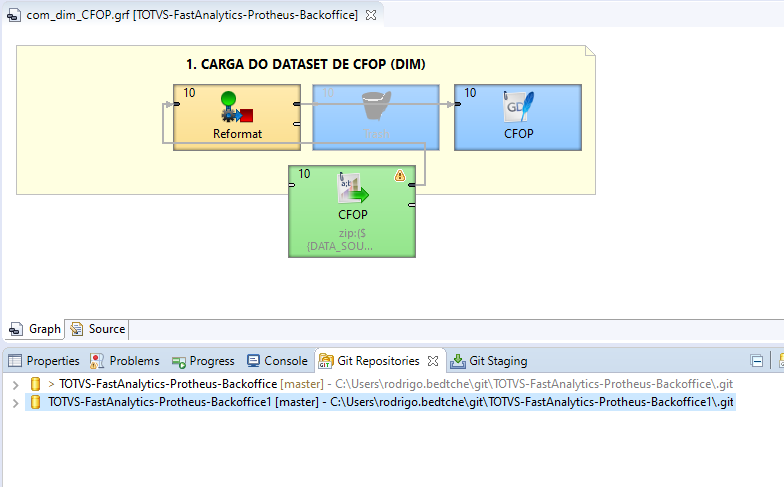Viewport: 784px width, 487px height.
Task: Click the Graph tab icon
Action: (16, 330)
